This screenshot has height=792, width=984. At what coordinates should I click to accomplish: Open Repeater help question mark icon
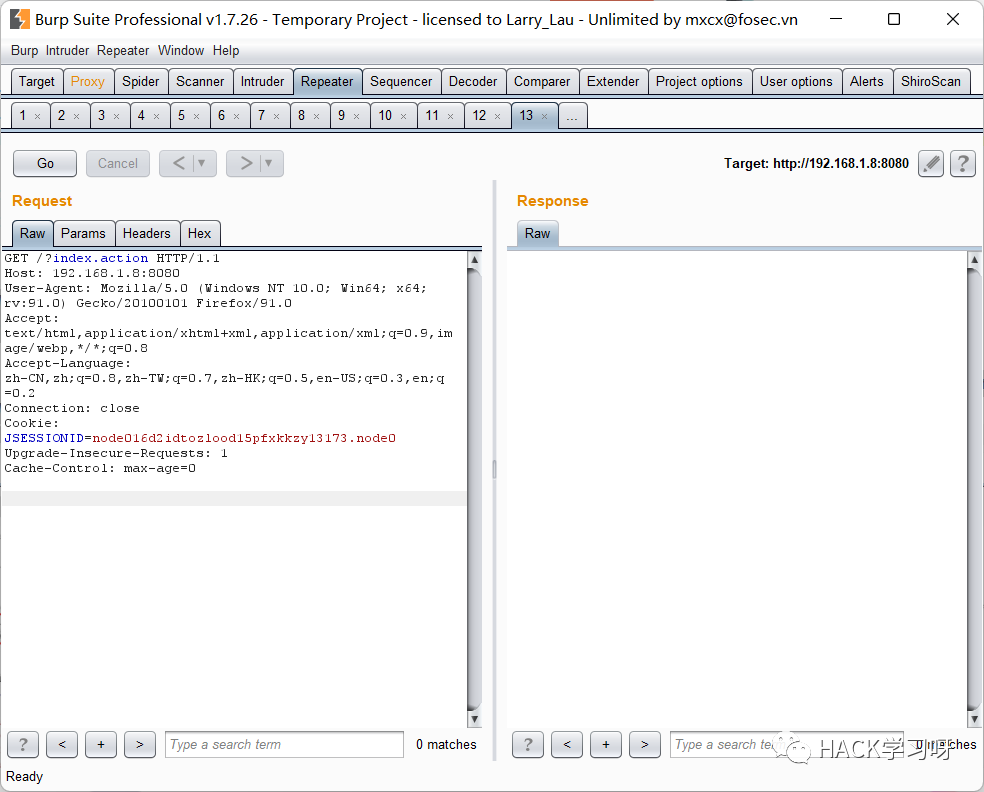963,164
